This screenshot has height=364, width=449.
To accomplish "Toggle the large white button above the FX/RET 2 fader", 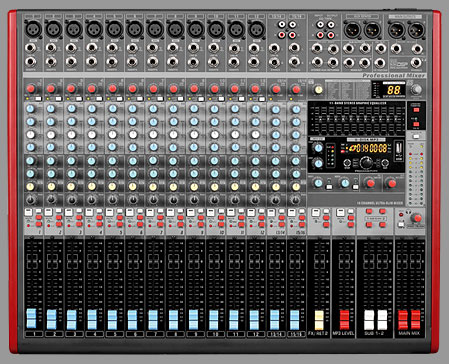I will pyautogui.click(x=316, y=212).
